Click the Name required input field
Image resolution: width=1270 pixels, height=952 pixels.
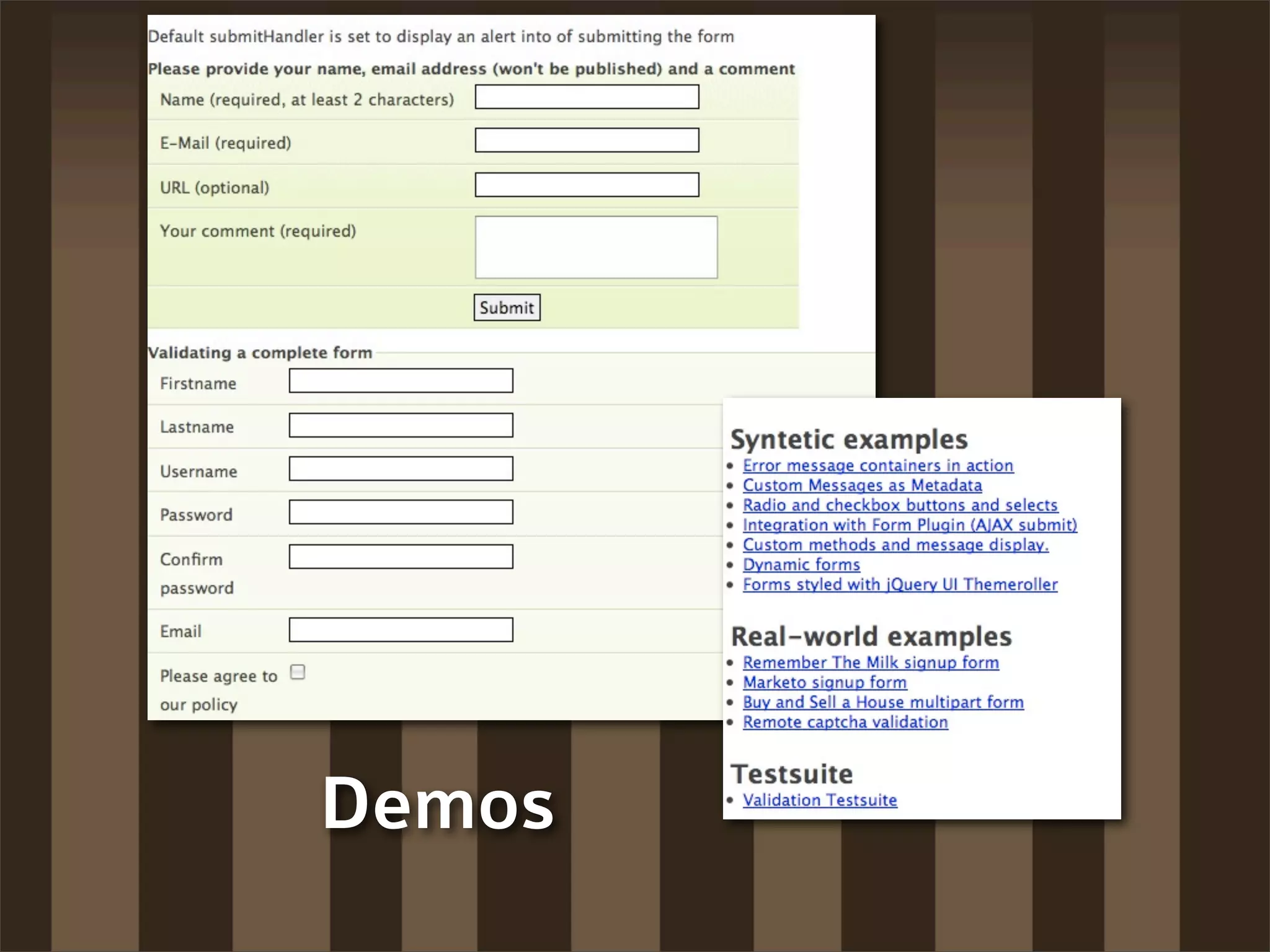tap(587, 97)
